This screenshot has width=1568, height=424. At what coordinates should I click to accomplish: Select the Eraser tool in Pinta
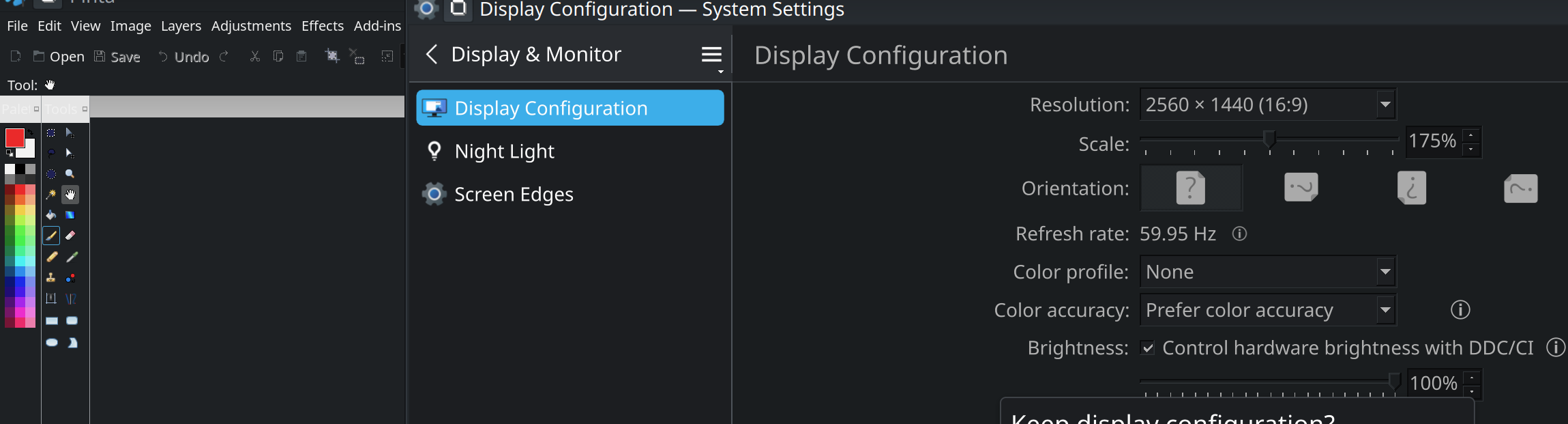(x=70, y=236)
